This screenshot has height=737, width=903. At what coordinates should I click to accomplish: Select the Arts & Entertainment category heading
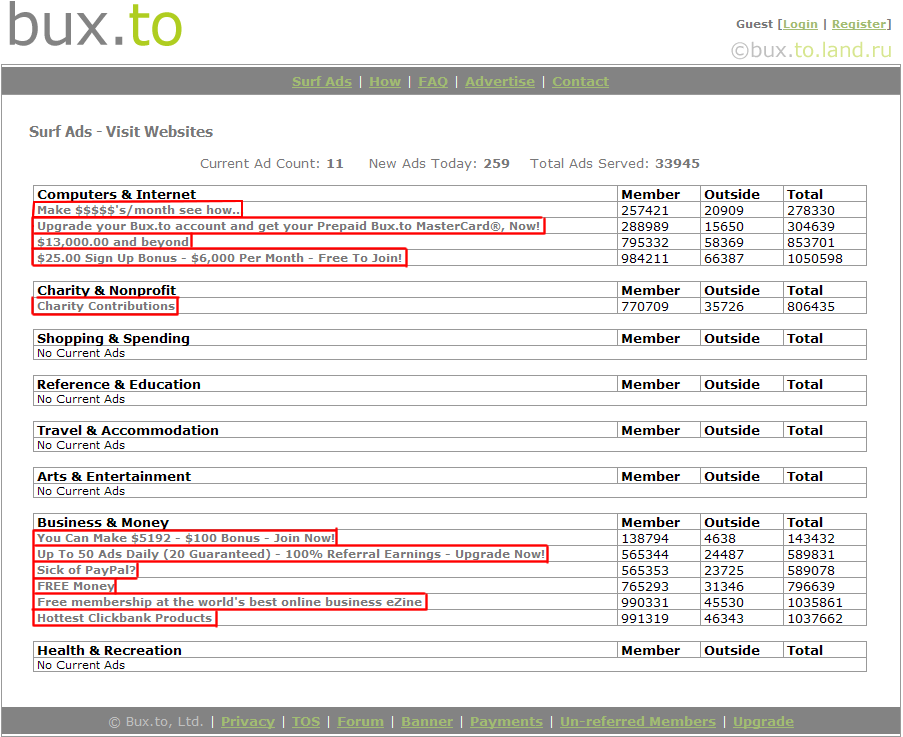click(x=114, y=476)
